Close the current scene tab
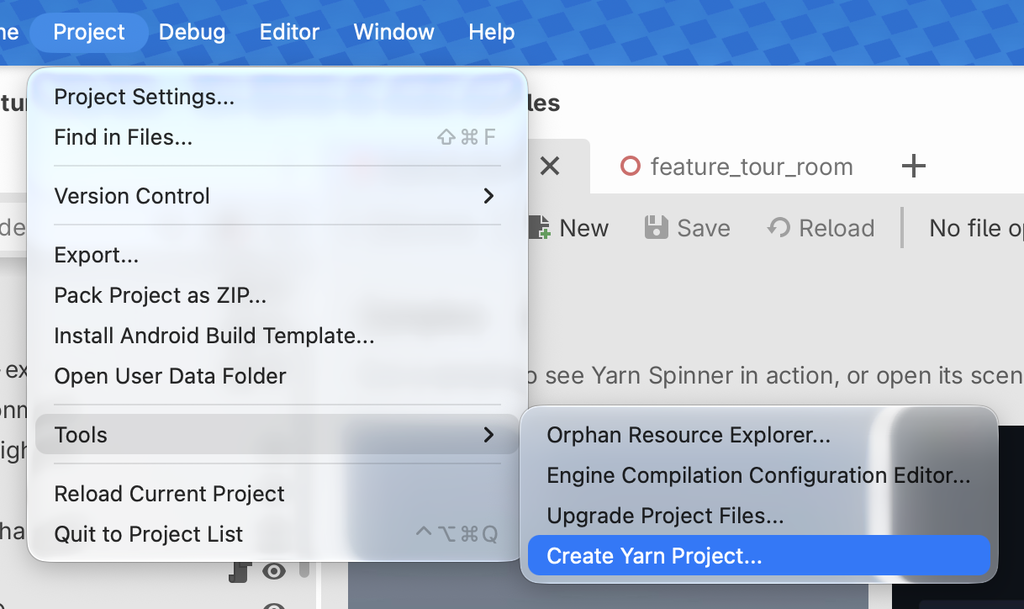 pyautogui.click(x=550, y=166)
